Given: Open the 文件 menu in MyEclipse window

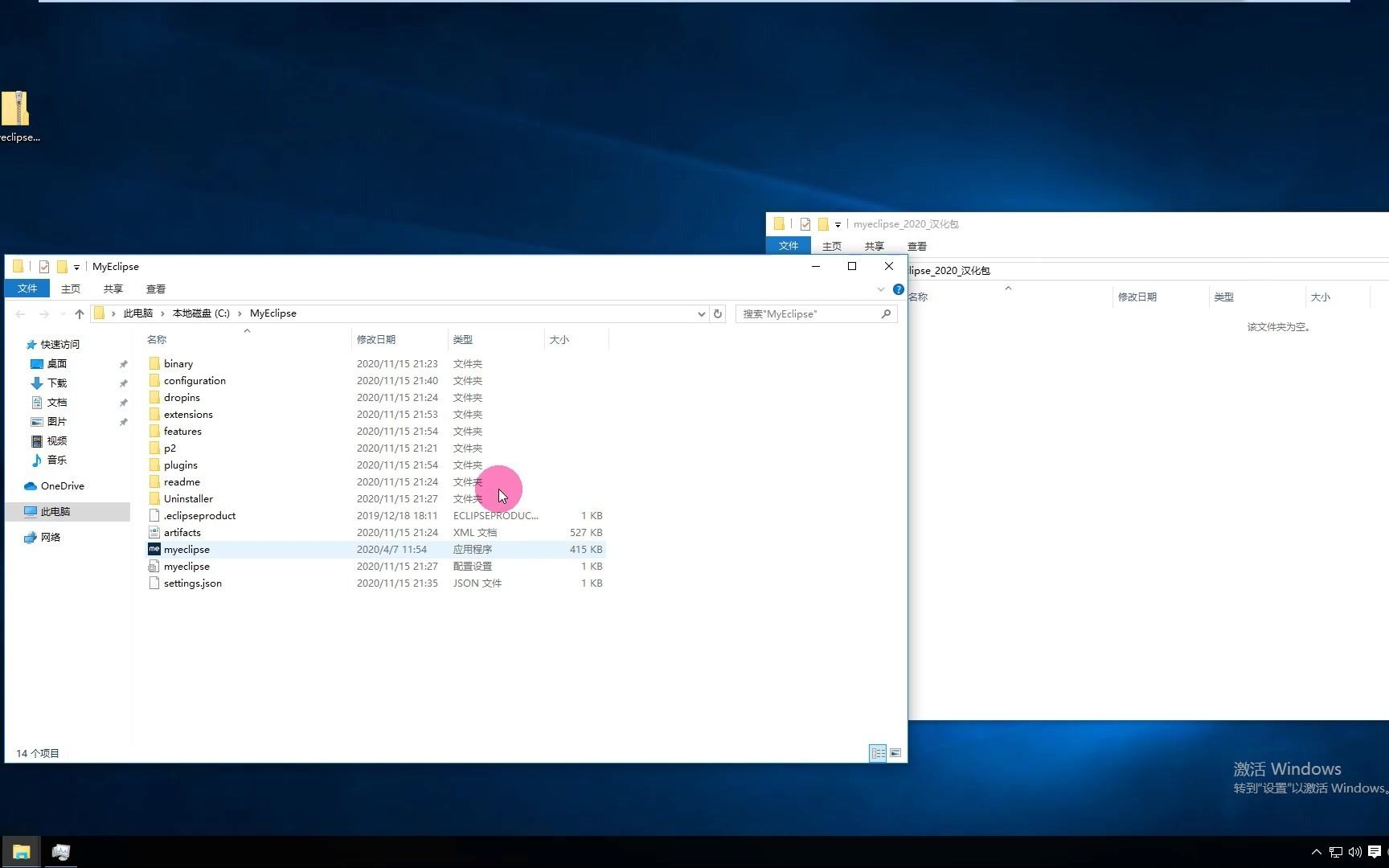Looking at the screenshot, I should pos(27,289).
